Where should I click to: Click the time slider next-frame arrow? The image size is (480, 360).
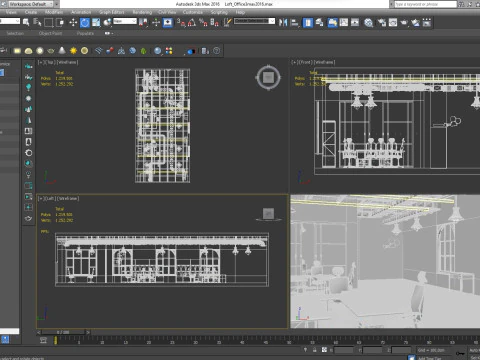88,332
